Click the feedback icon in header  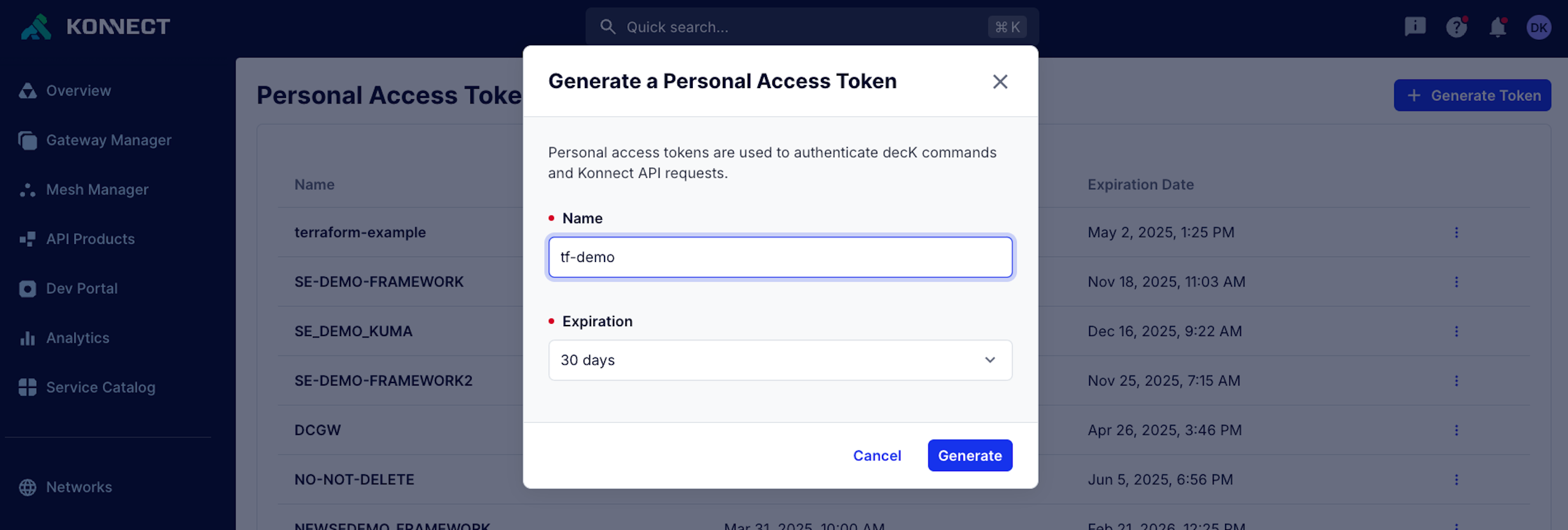[x=1415, y=27]
